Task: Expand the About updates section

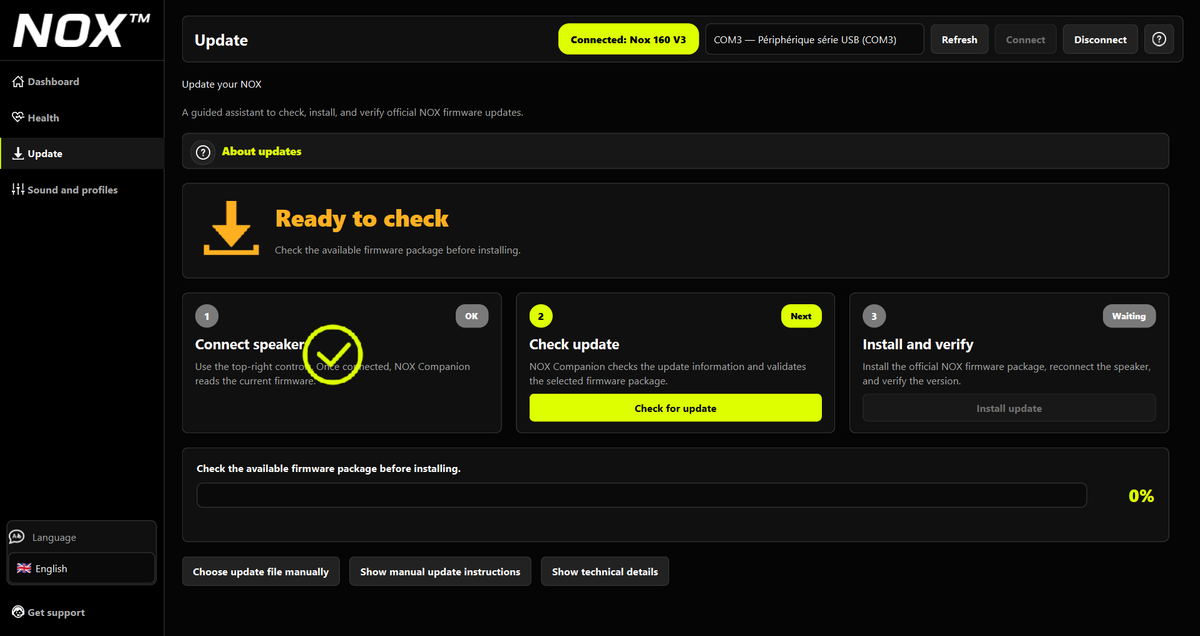Action: 675,152
